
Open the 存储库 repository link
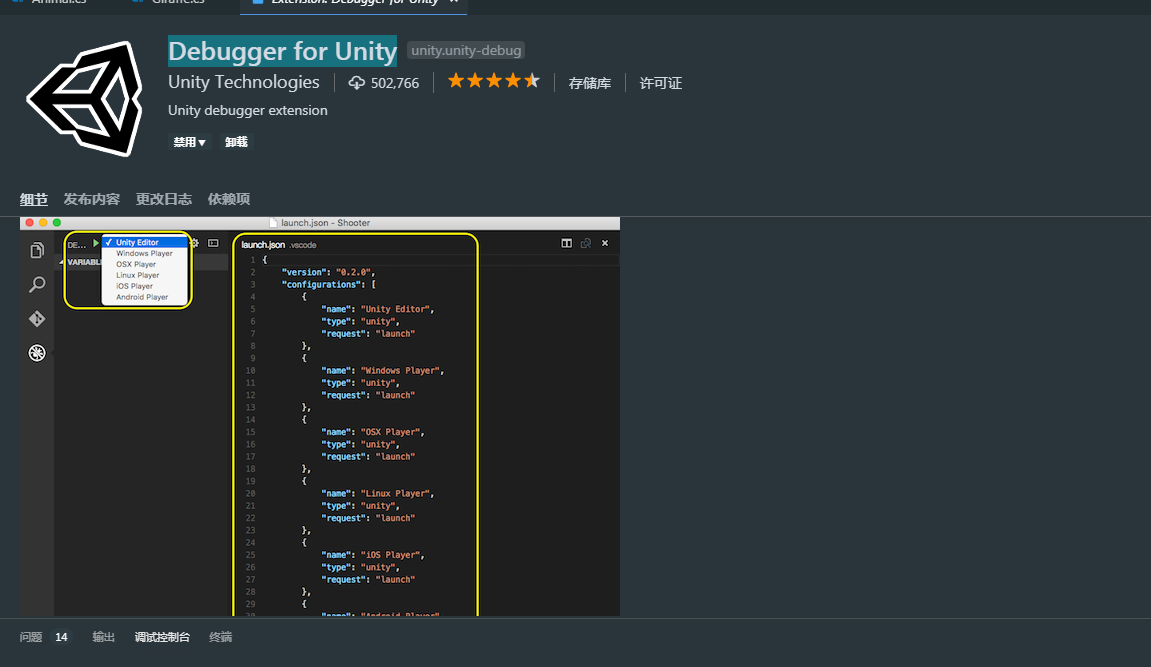[589, 83]
